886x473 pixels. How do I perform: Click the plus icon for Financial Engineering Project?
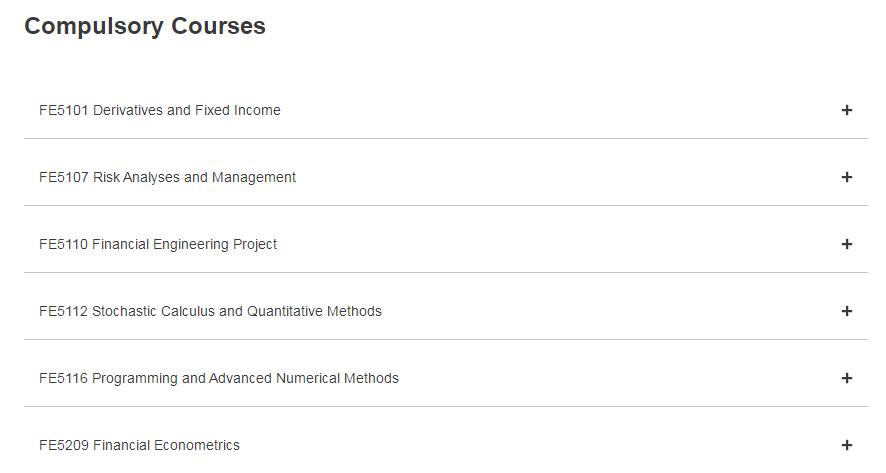pyautogui.click(x=846, y=244)
